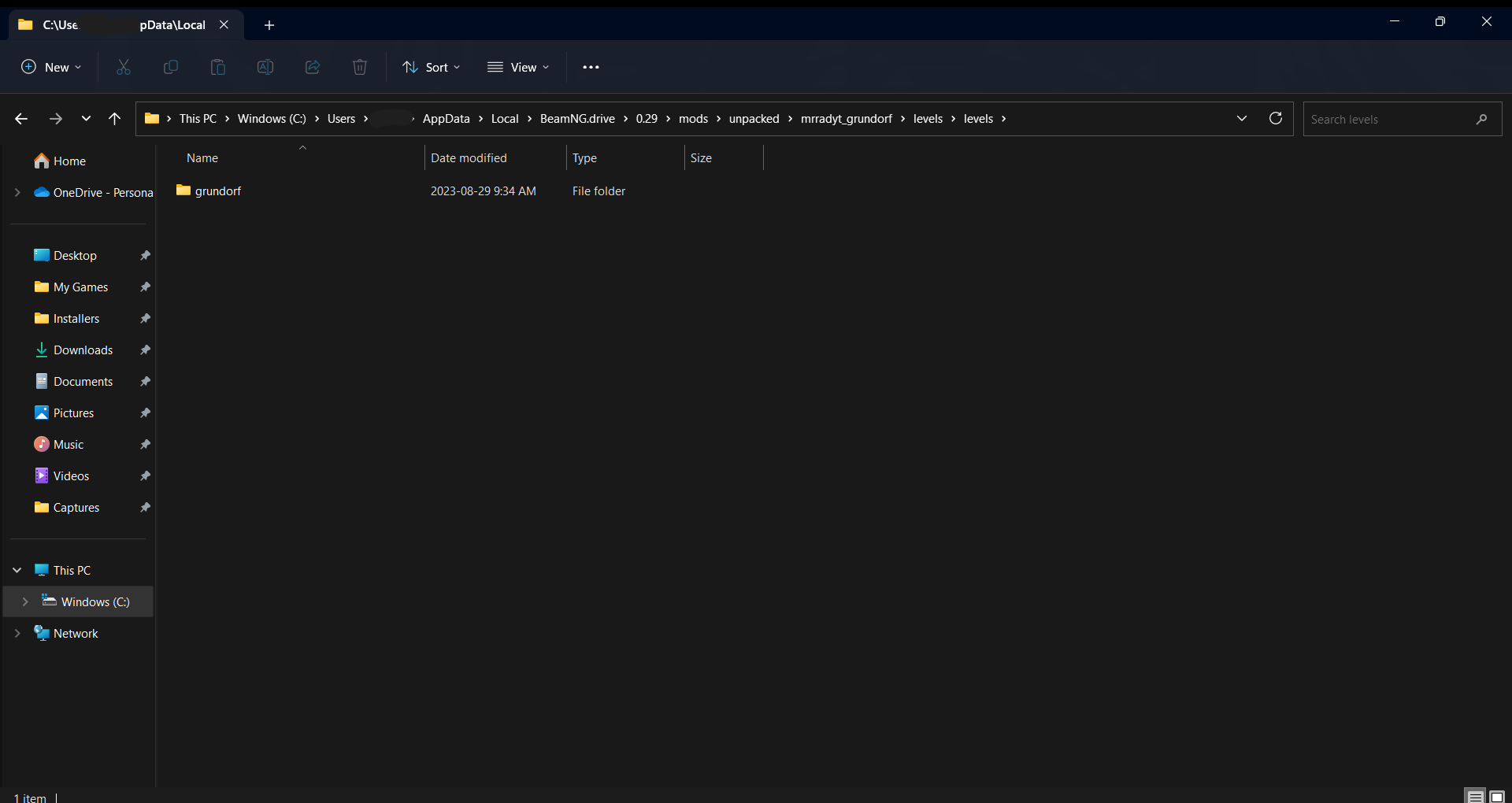The width and height of the screenshot is (1512, 803).
Task: Navigate to Local breadcrumb
Action: pos(505,119)
